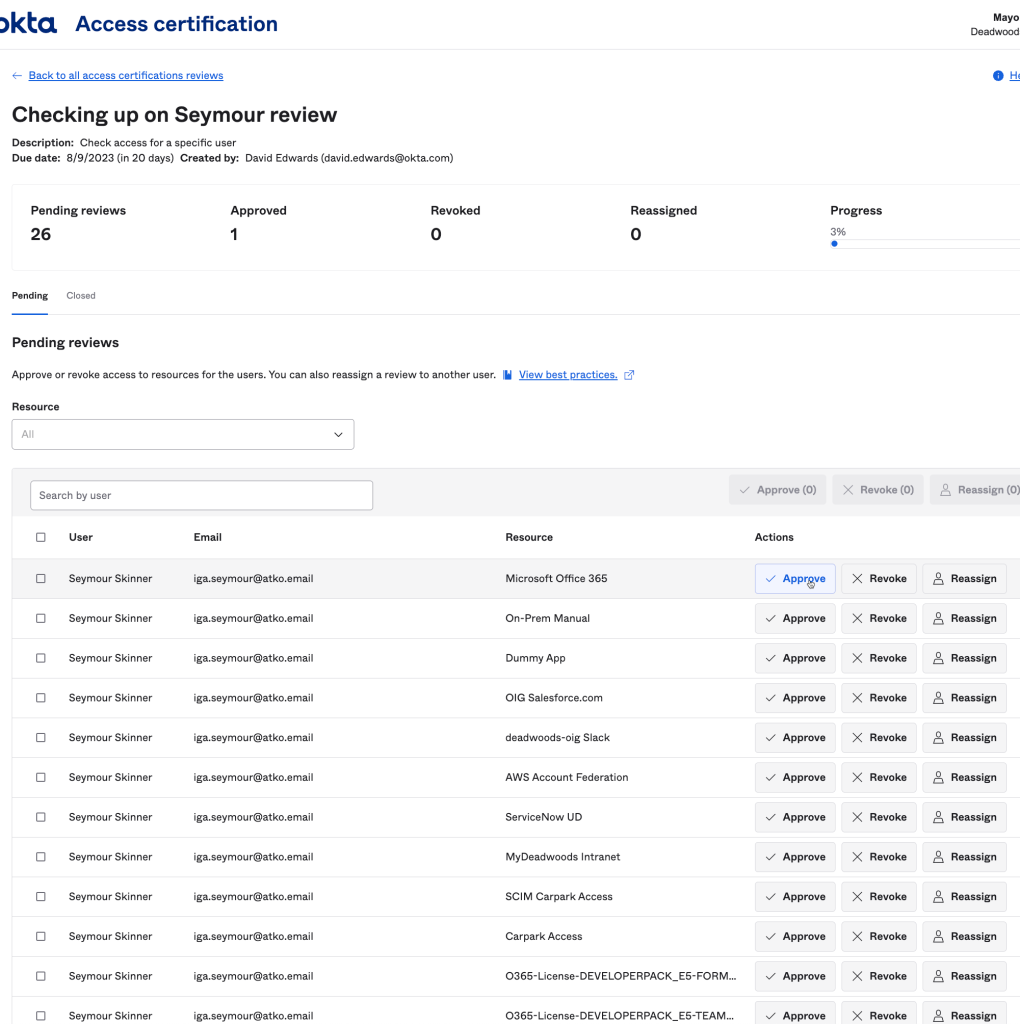1020x1024 pixels.
Task: Select the Pending tab
Action: [x=30, y=296]
